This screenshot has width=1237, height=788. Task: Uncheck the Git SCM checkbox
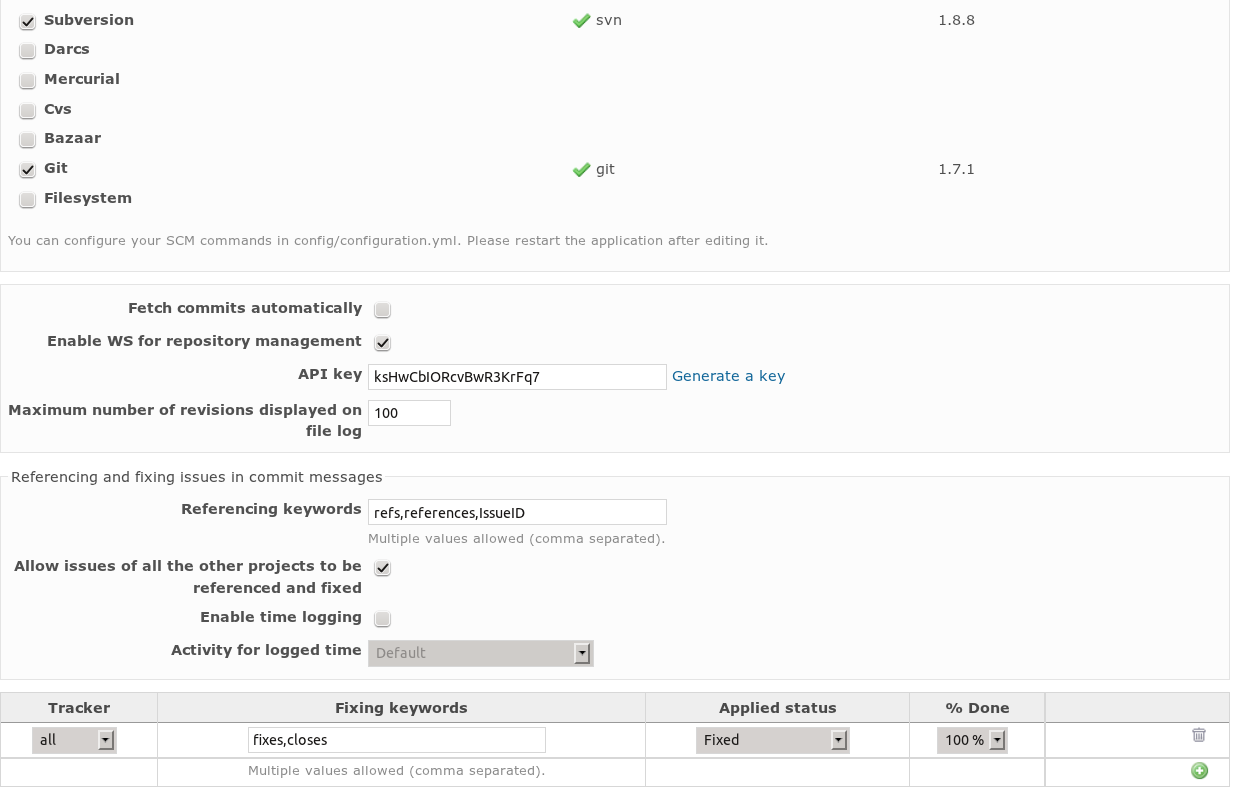(28, 170)
